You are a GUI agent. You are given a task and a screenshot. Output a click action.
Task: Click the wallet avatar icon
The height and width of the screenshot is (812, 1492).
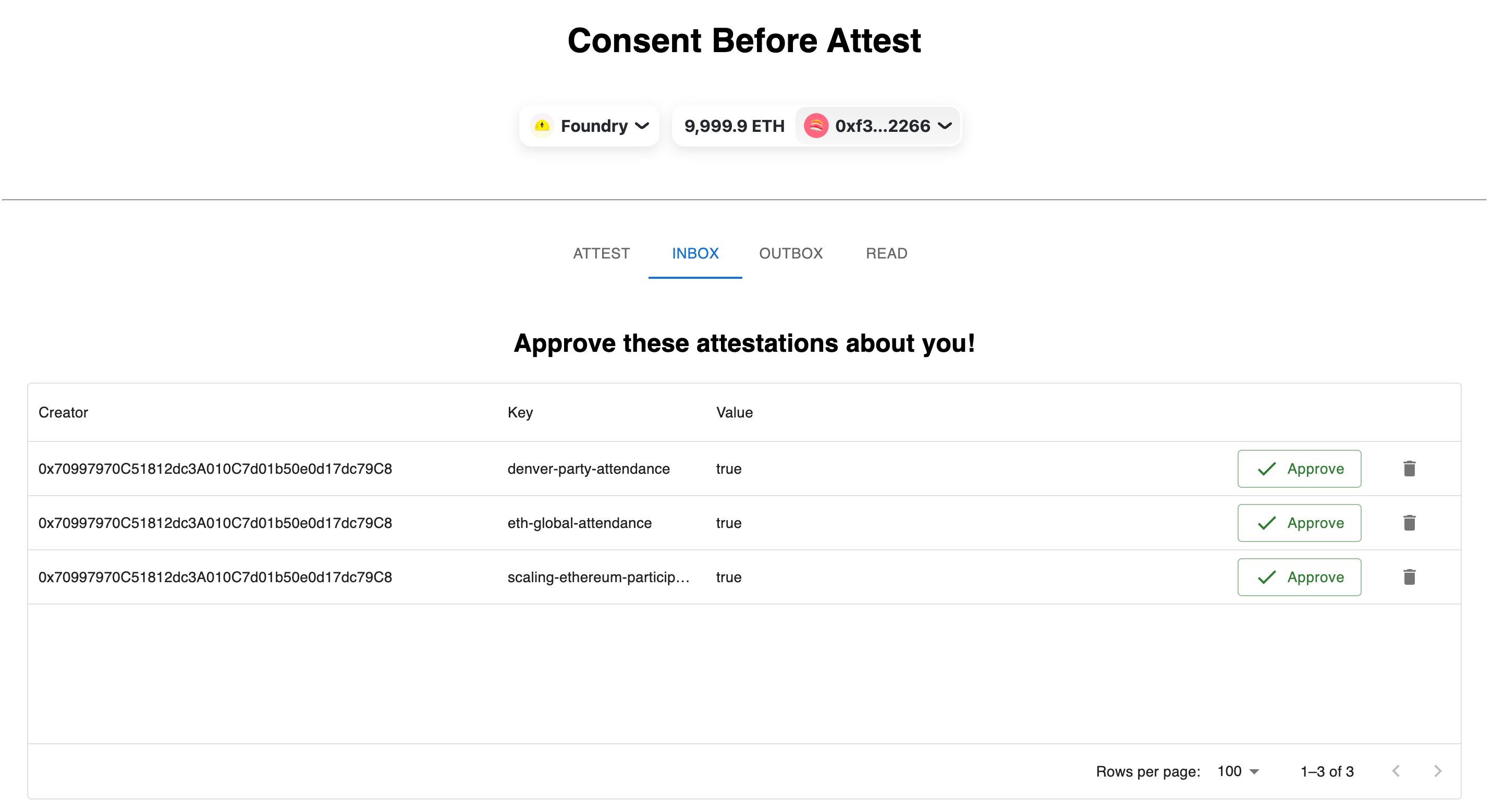pos(815,126)
